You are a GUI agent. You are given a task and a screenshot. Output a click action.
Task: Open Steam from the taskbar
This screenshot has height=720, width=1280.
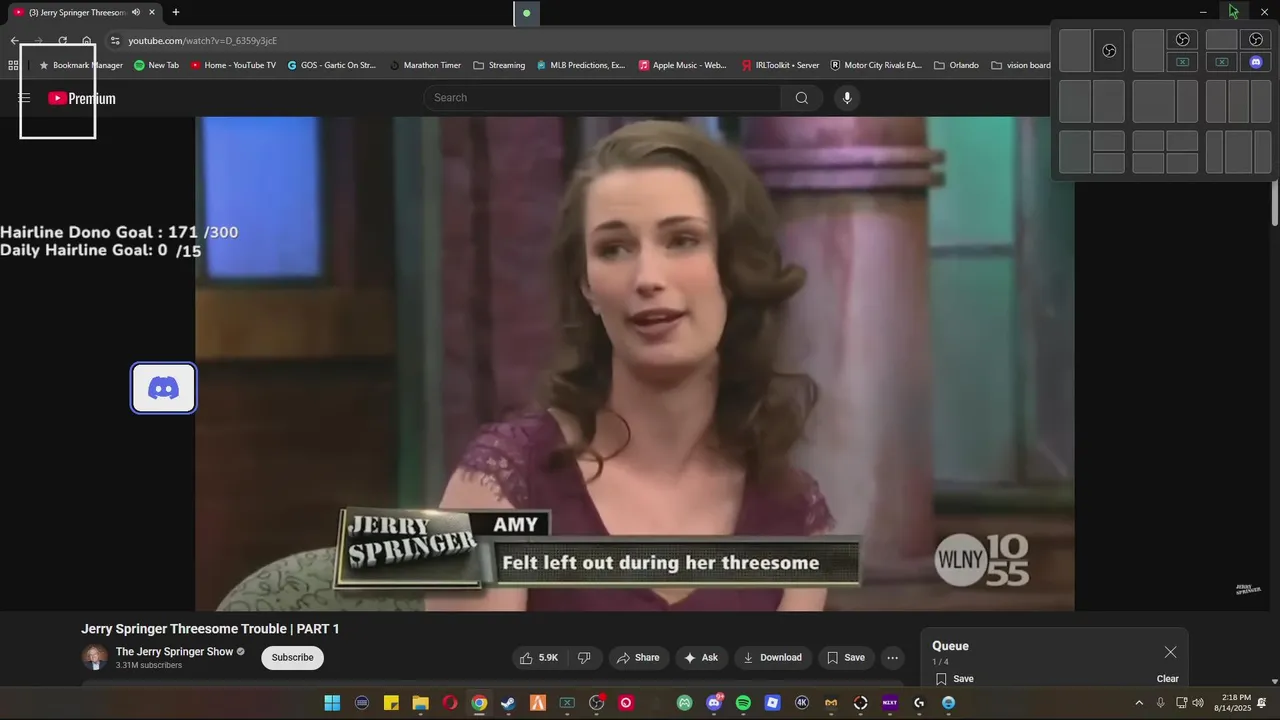click(508, 703)
